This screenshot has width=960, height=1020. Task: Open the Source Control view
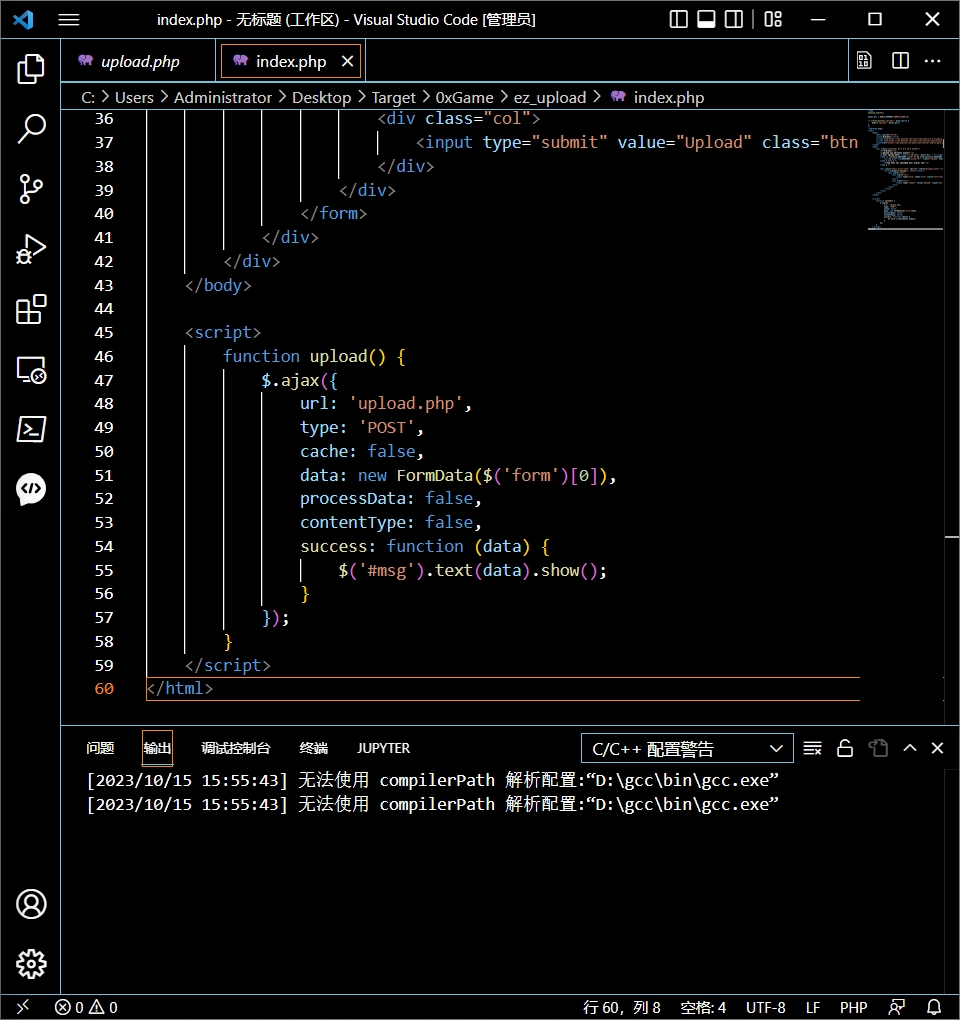click(x=31, y=189)
